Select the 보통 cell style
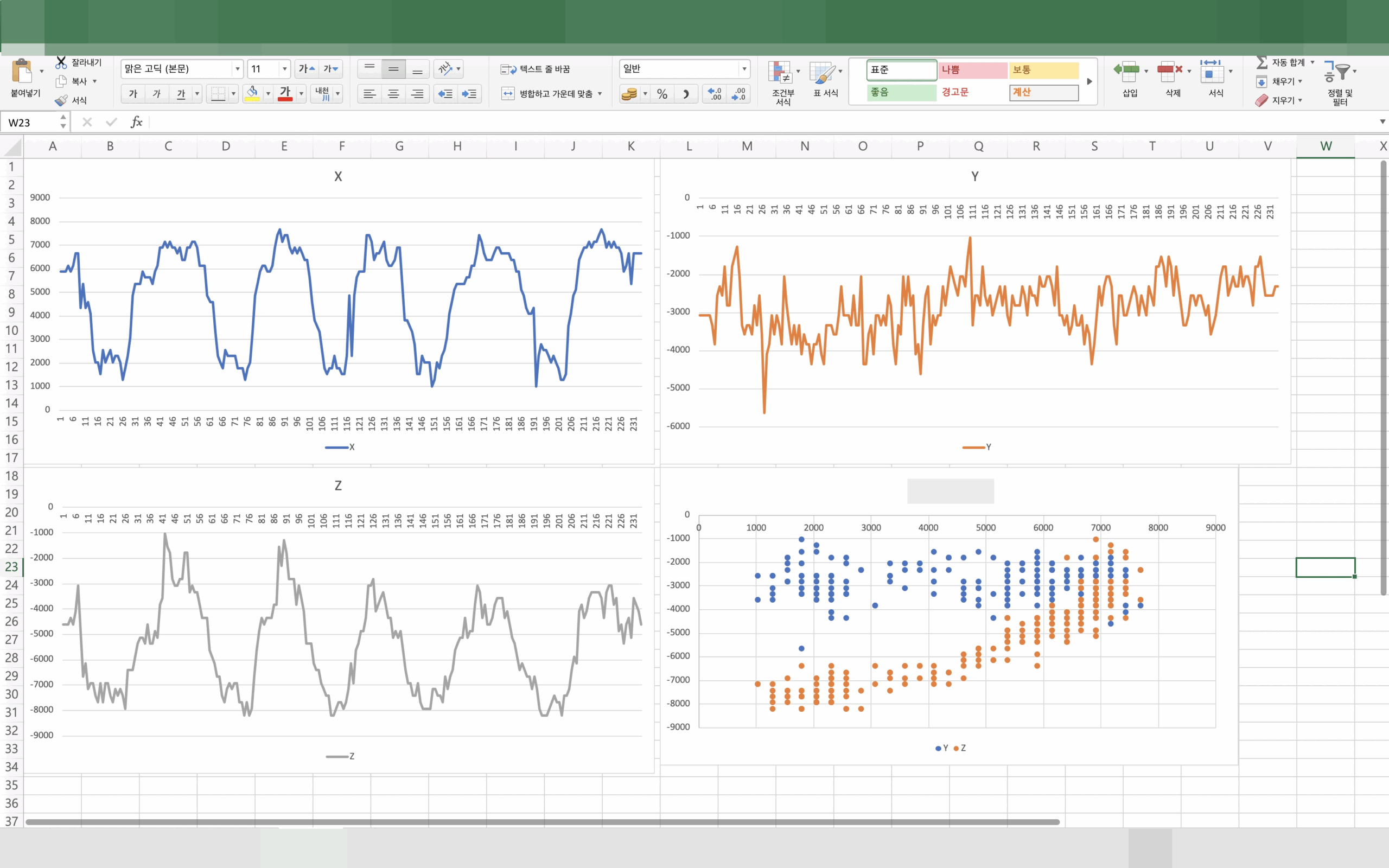1389x868 pixels. [1044, 69]
